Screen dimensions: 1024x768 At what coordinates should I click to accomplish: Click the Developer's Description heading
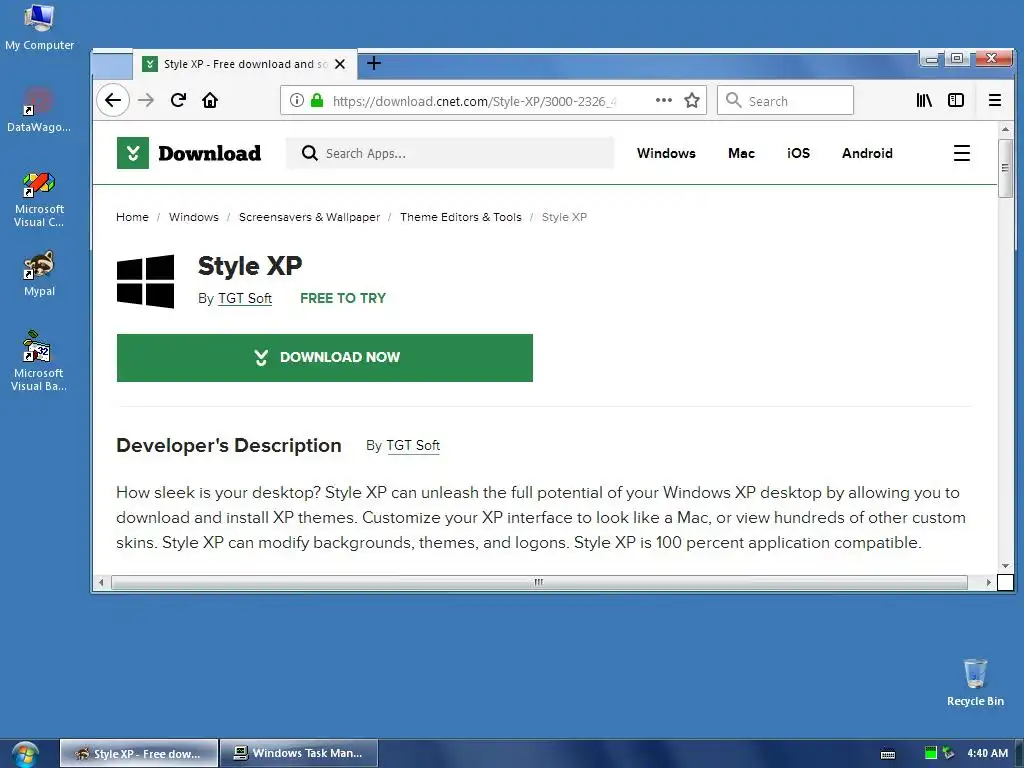pos(229,445)
